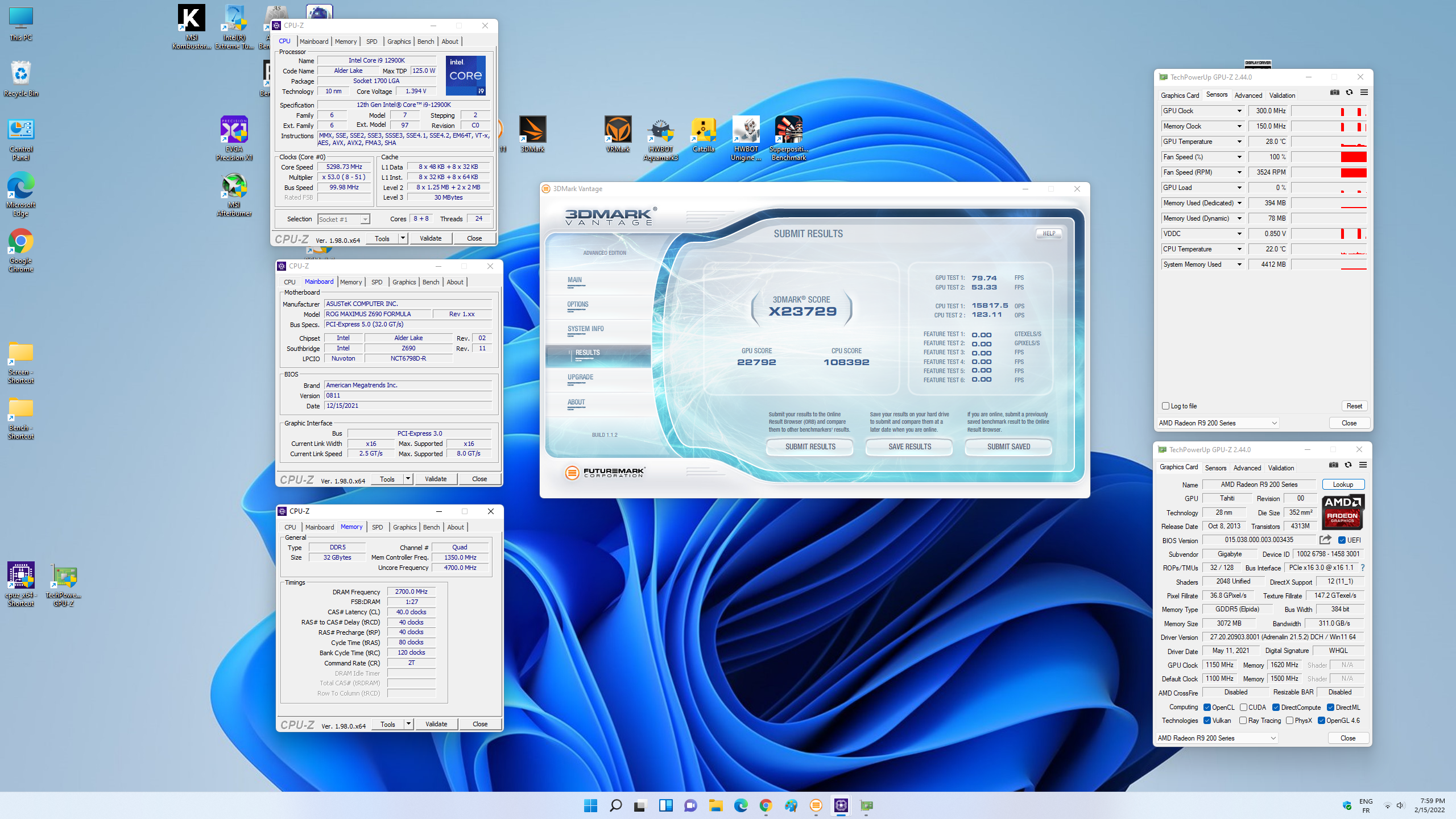Image resolution: width=1456 pixels, height=819 pixels.
Task: Launch EVGA Precision X1 shortcut
Action: click(234, 138)
